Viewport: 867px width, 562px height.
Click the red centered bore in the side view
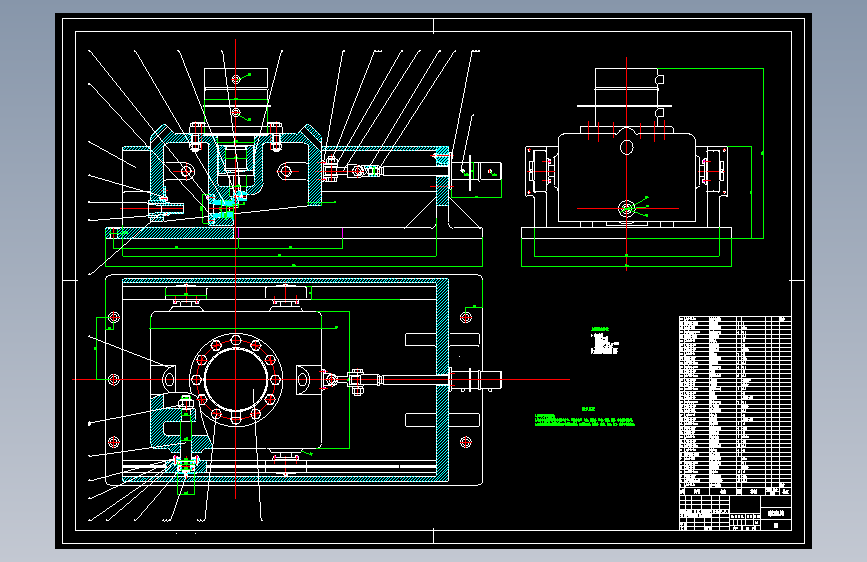coord(626,209)
